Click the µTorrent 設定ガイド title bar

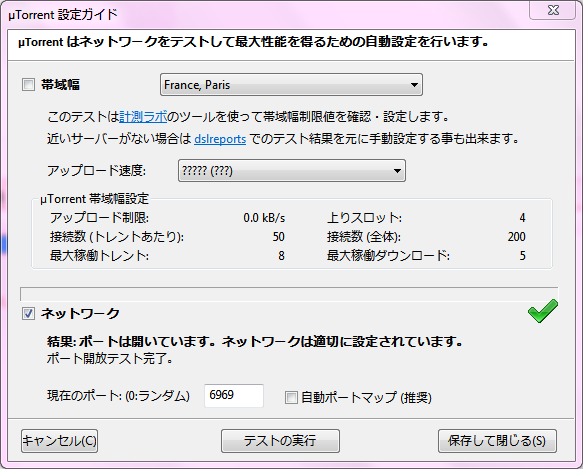pos(261,15)
